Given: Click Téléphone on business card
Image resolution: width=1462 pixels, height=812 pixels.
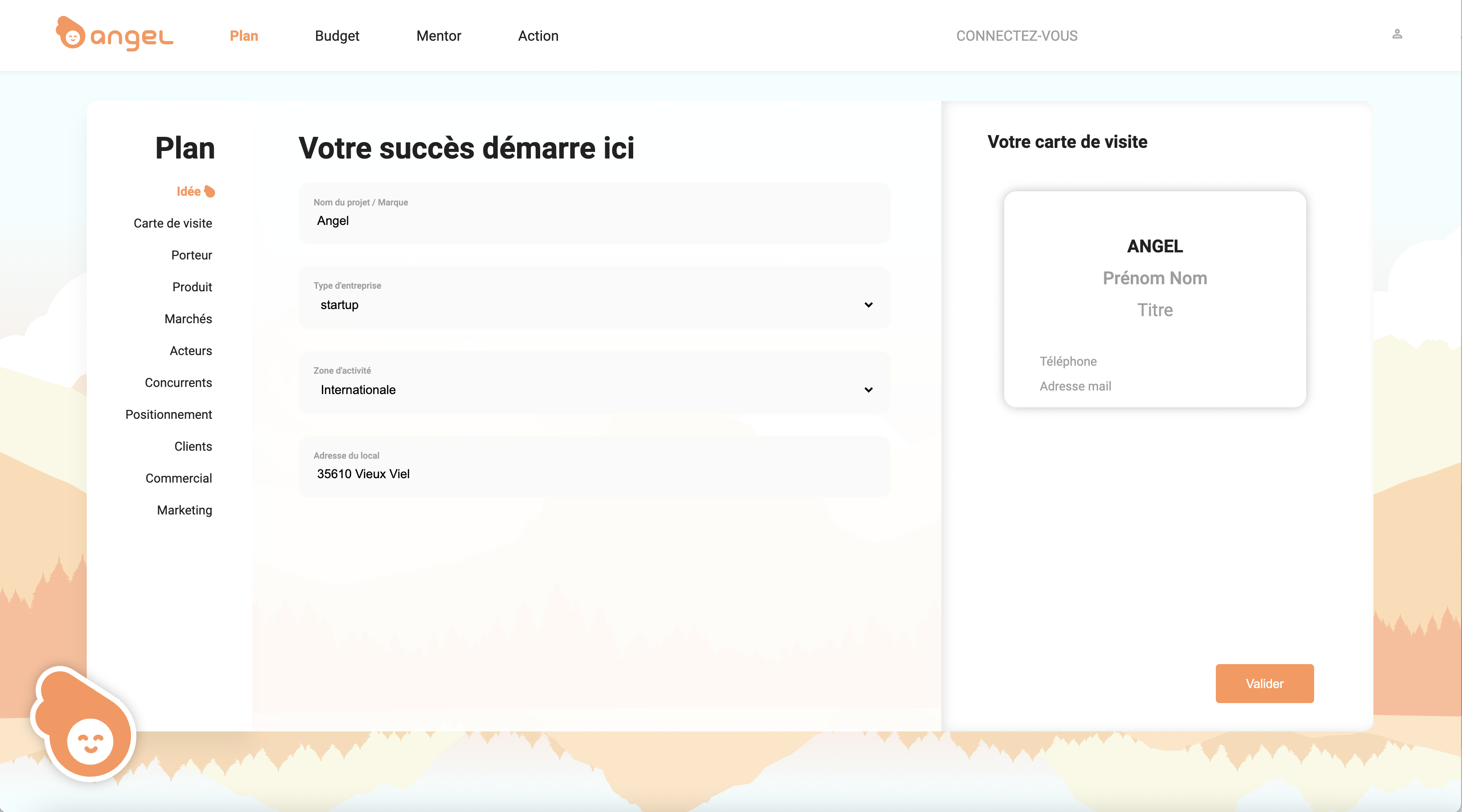Looking at the screenshot, I should [x=1067, y=361].
